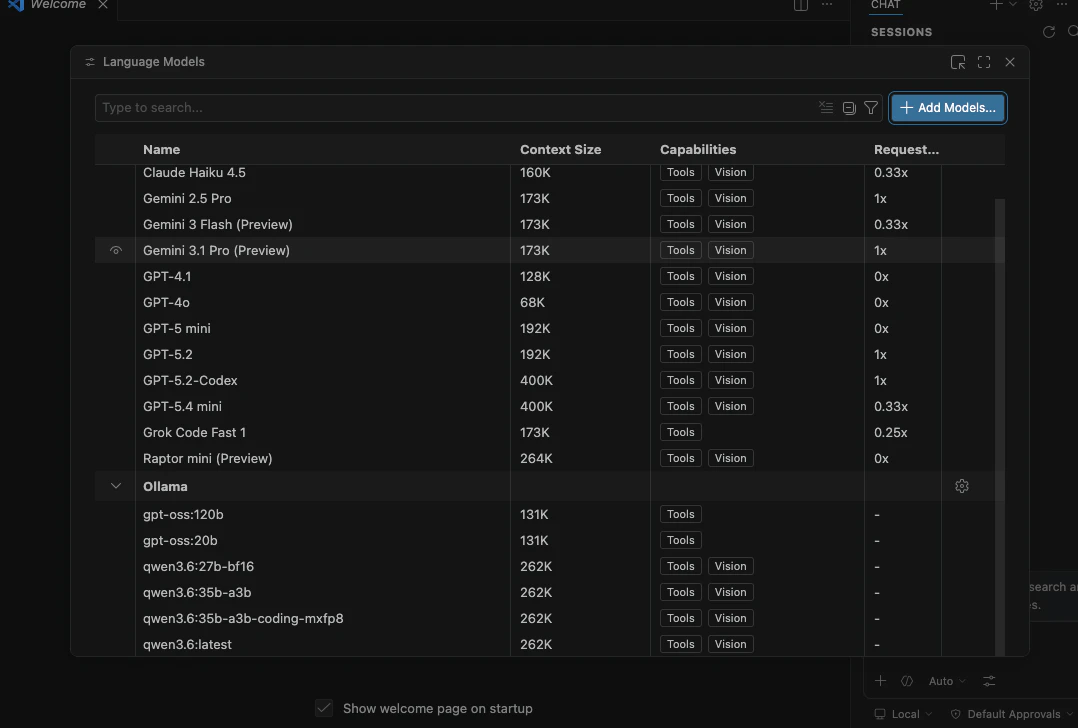Select the GPT-5.4 mini model row
The height and width of the screenshot is (728, 1078).
pos(549,406)
